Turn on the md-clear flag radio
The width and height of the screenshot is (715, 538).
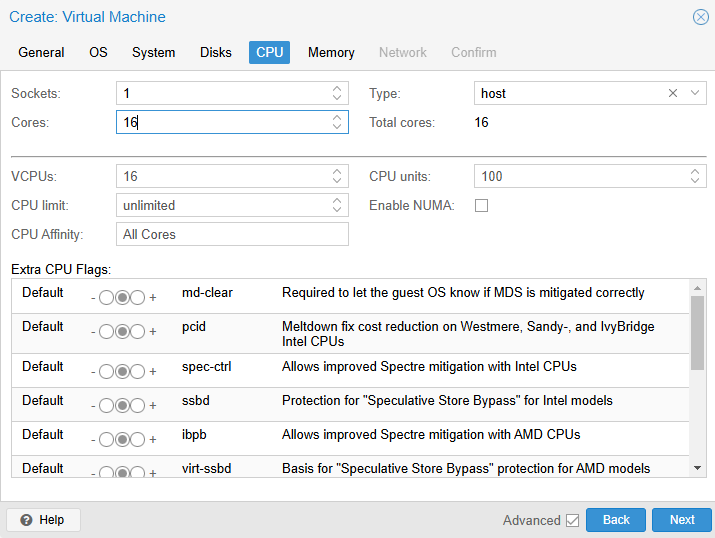tap(138, 298)
